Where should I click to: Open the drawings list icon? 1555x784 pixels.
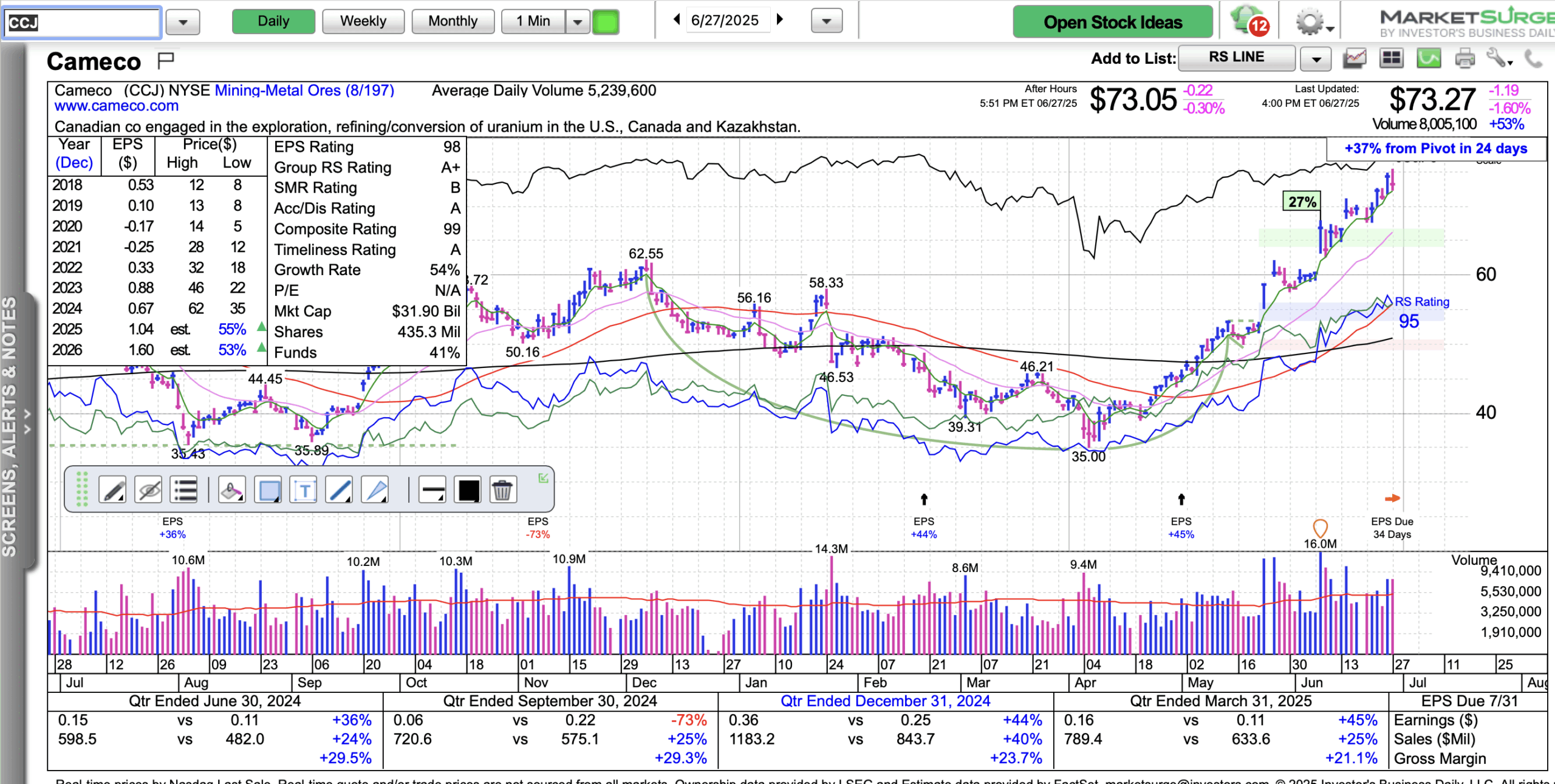184,490
